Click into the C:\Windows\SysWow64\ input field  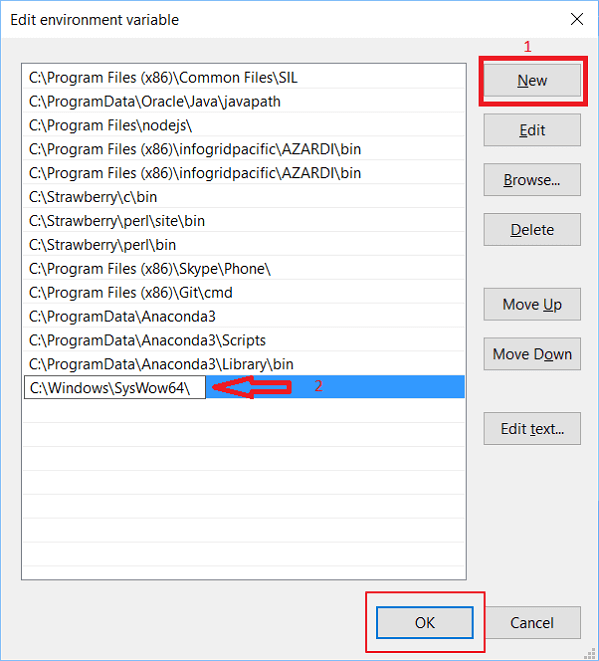(x=115, y=387)
